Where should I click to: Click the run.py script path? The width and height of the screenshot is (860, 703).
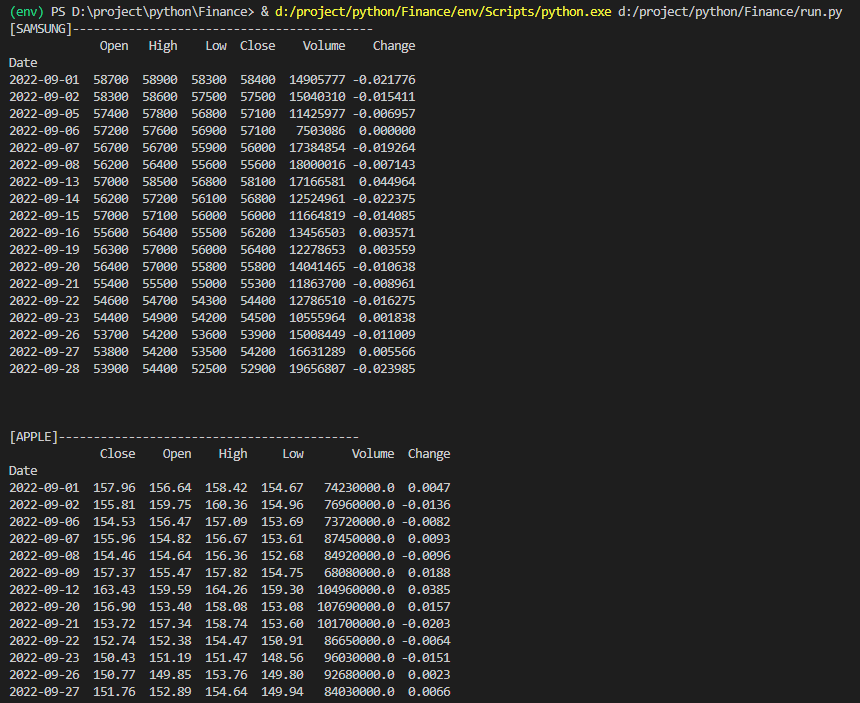[x=730, y=12]
